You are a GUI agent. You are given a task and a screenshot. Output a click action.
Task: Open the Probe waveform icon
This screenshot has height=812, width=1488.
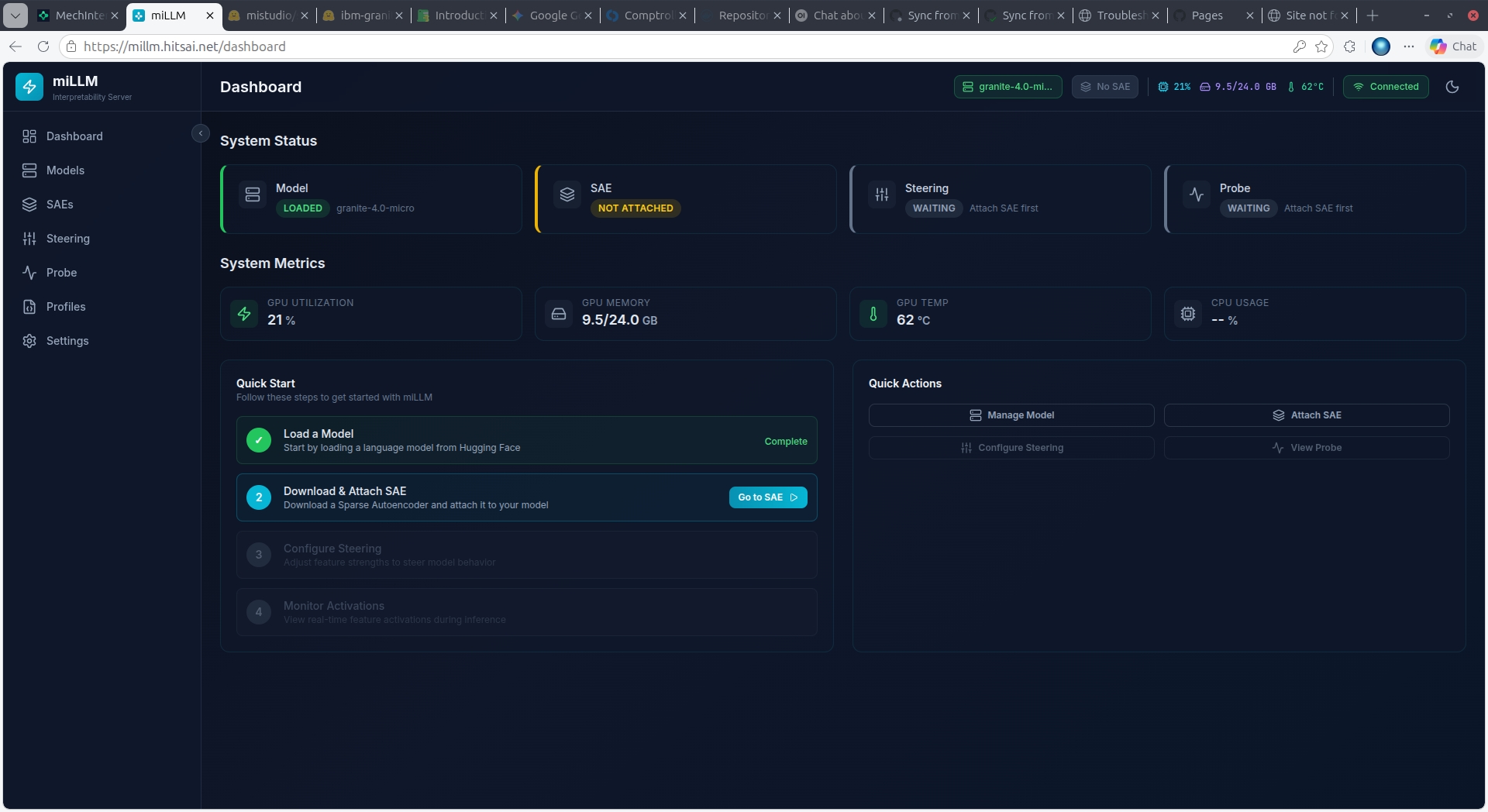coord(29,273)
